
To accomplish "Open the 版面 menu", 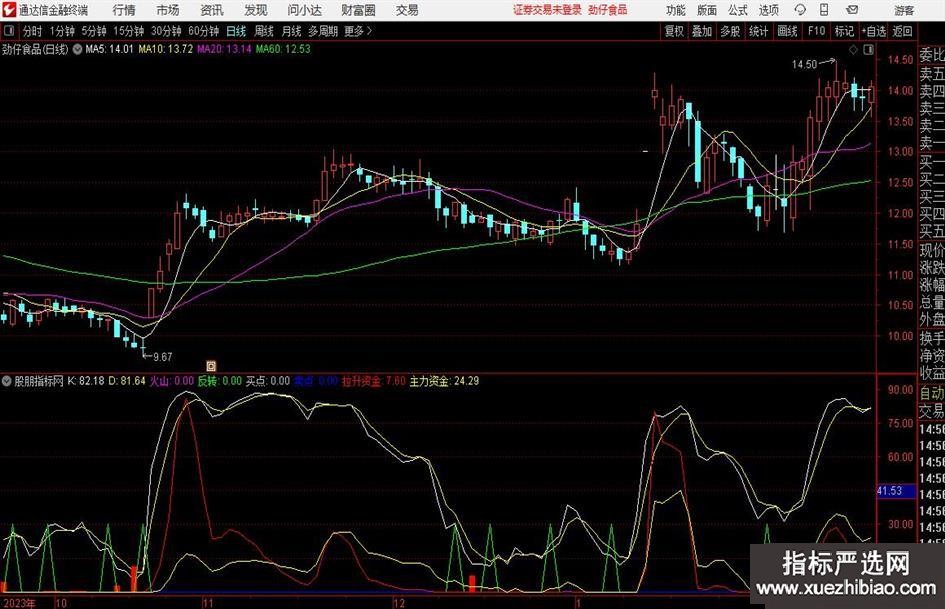I will (x=706, y=10).
